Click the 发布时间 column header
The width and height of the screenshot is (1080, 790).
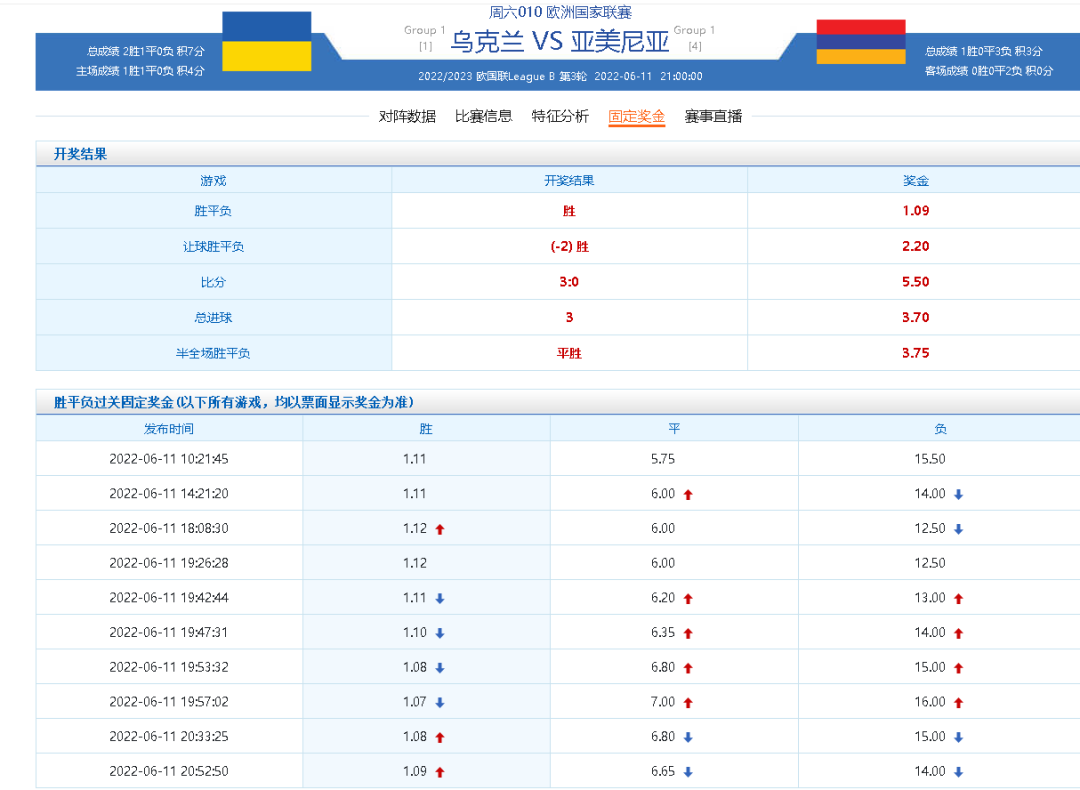pos(169,429)
